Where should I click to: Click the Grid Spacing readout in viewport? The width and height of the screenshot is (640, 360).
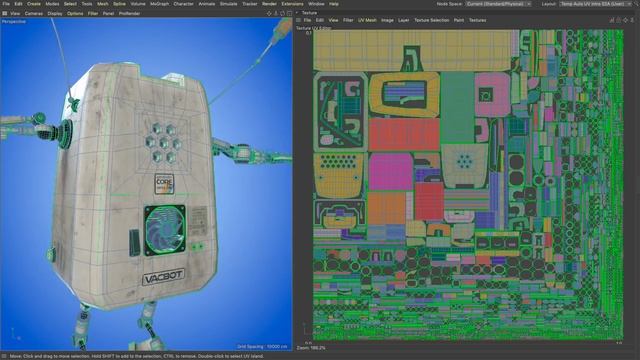pos(263,347)
